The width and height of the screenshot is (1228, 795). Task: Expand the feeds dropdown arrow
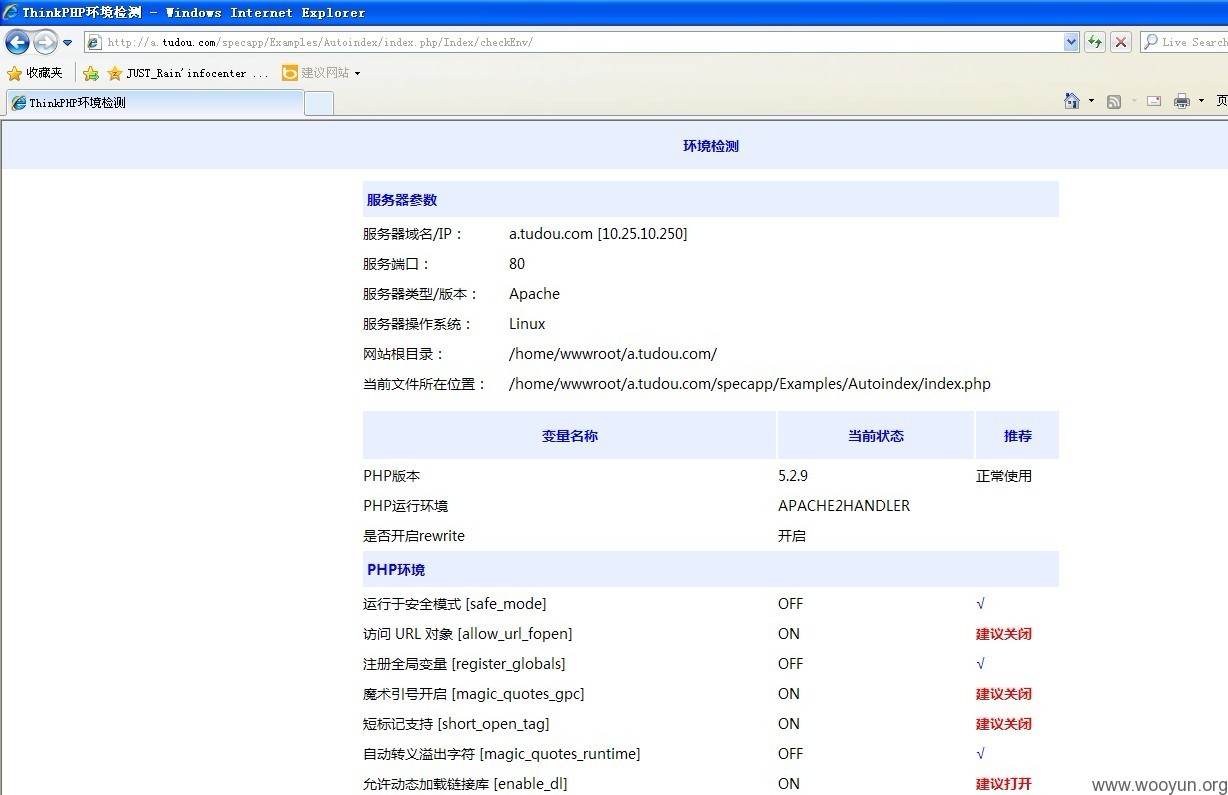pyautogui.click(x=1133, y=101)
